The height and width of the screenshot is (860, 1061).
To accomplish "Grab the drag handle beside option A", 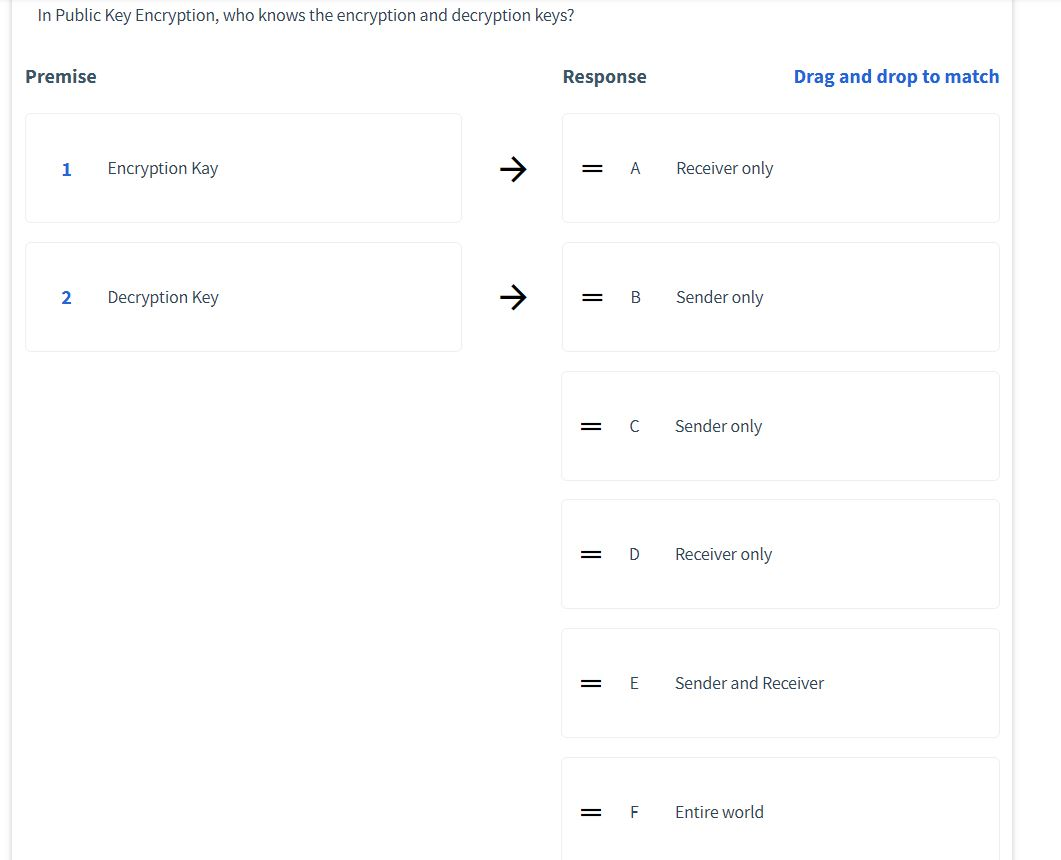I will pos(591,168).
